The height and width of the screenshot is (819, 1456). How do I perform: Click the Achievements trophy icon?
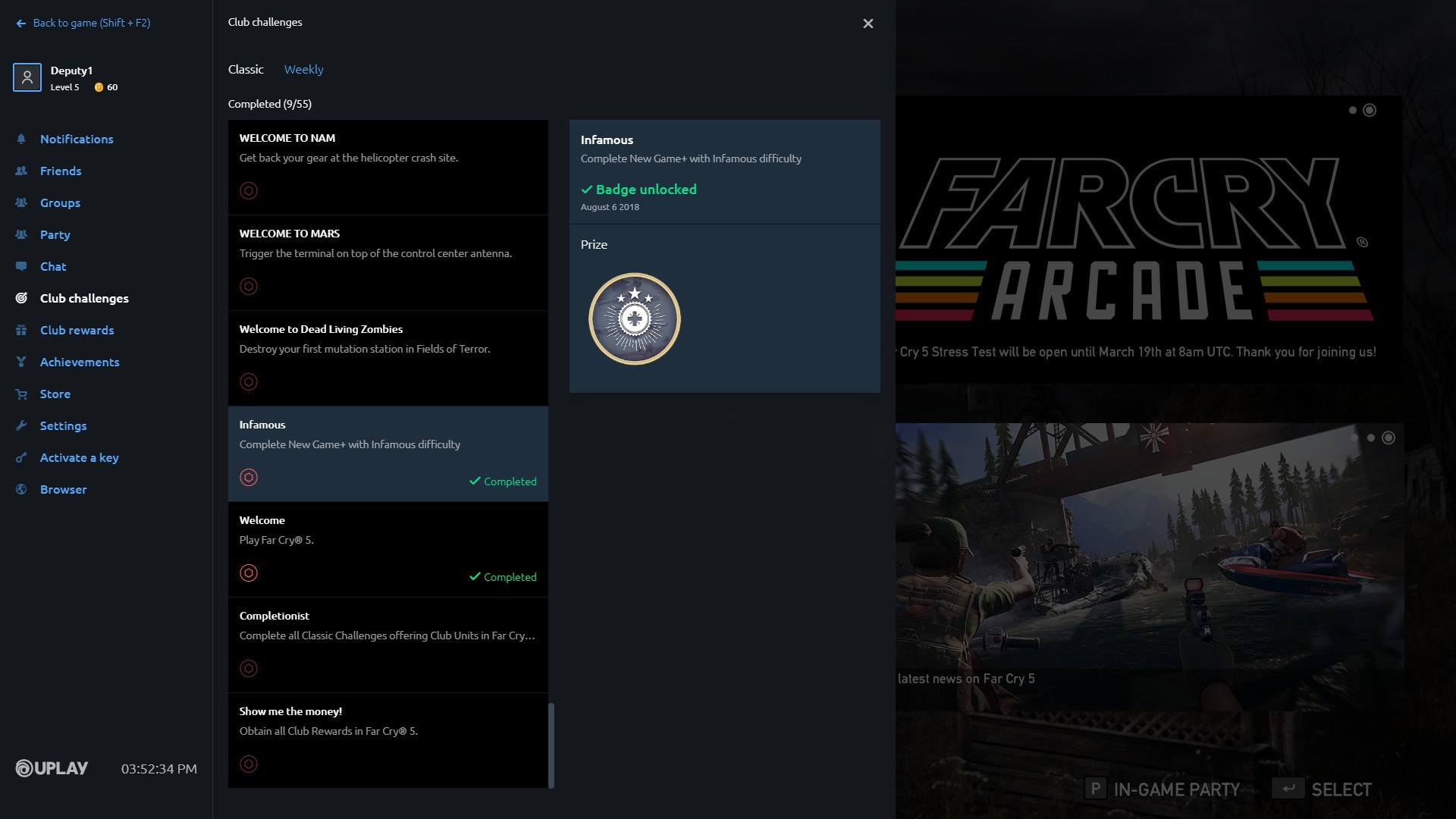point(21,362)
